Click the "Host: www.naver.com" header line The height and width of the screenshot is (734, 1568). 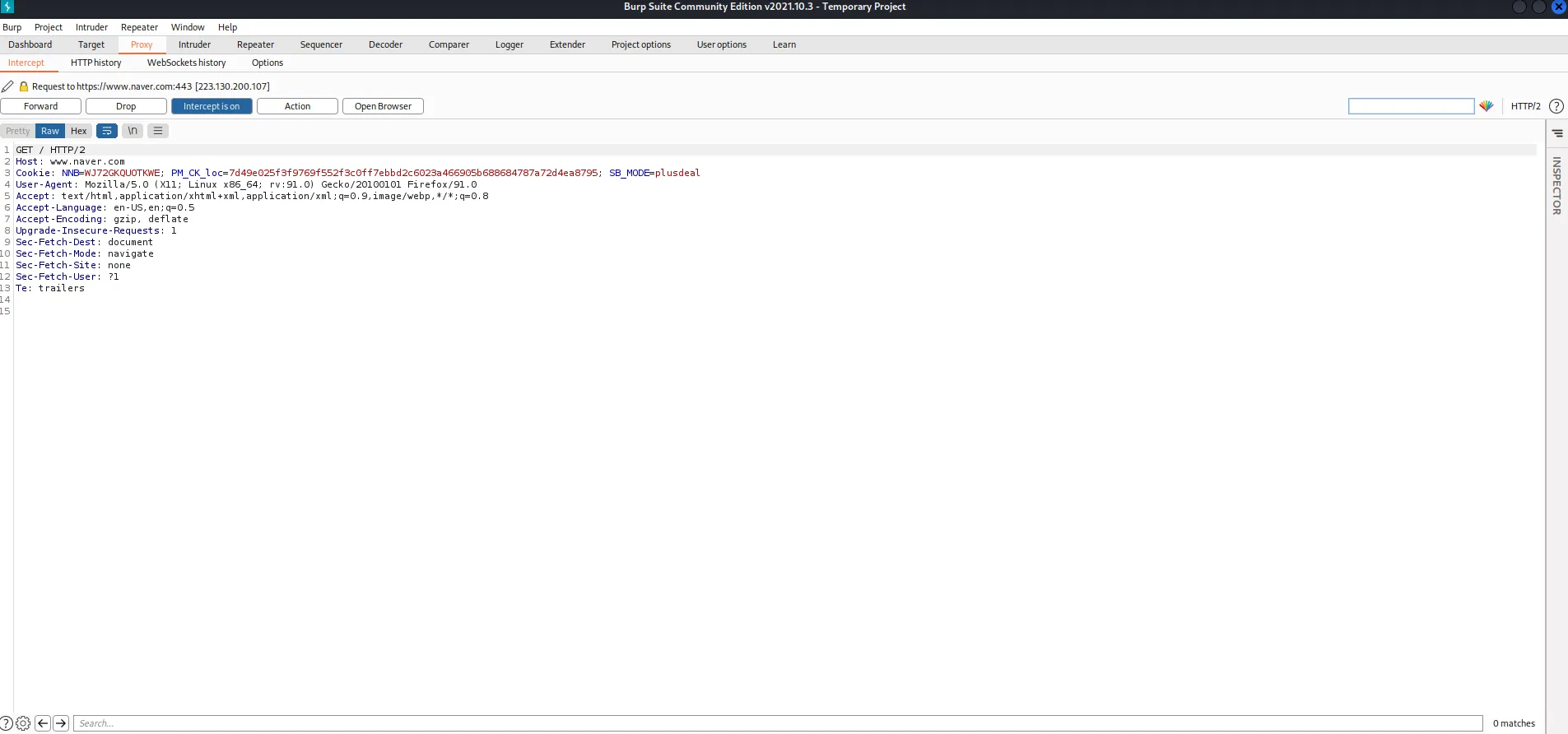coord(70,161)
